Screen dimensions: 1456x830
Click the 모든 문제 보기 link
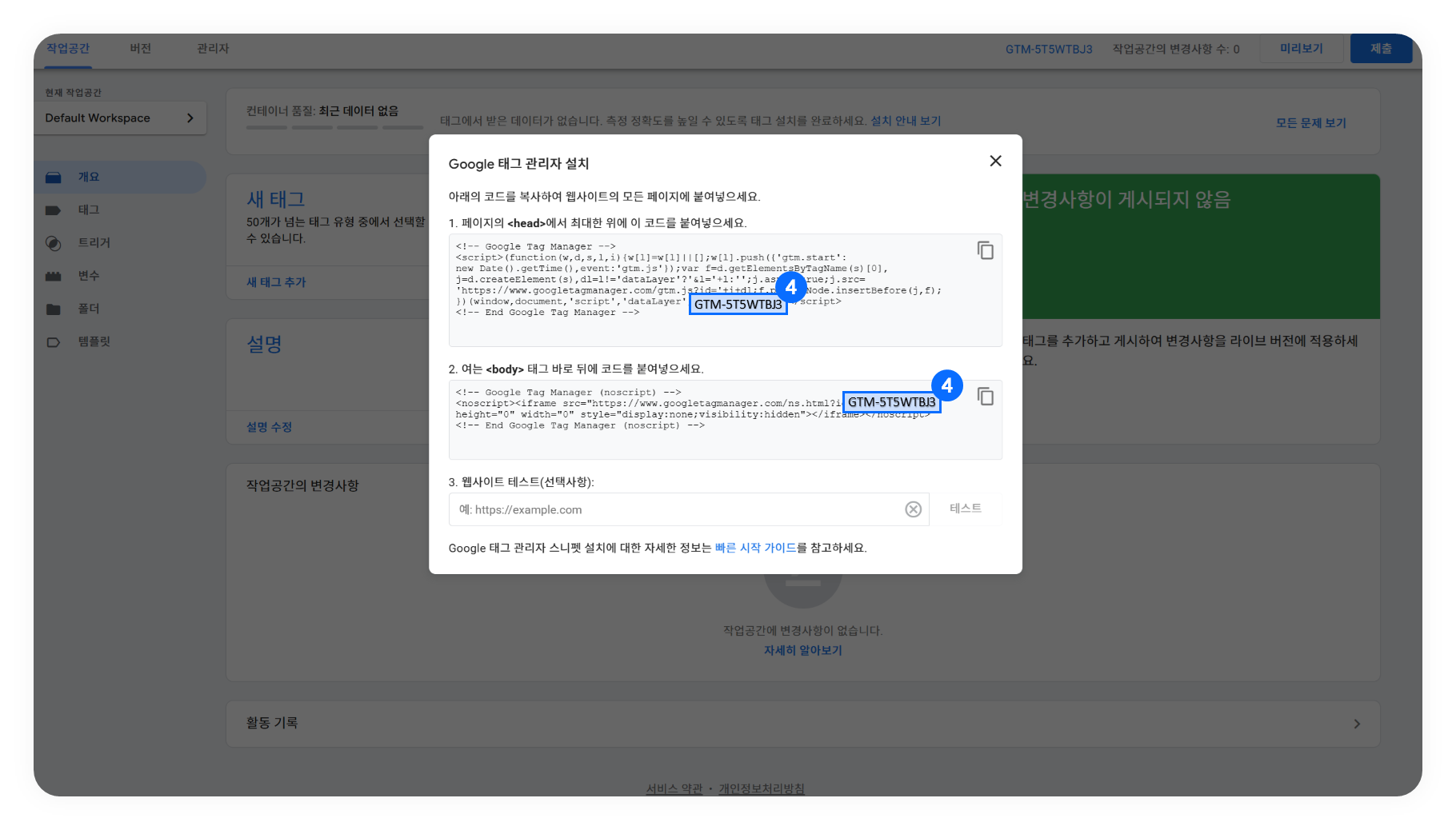pos(1311,123)
